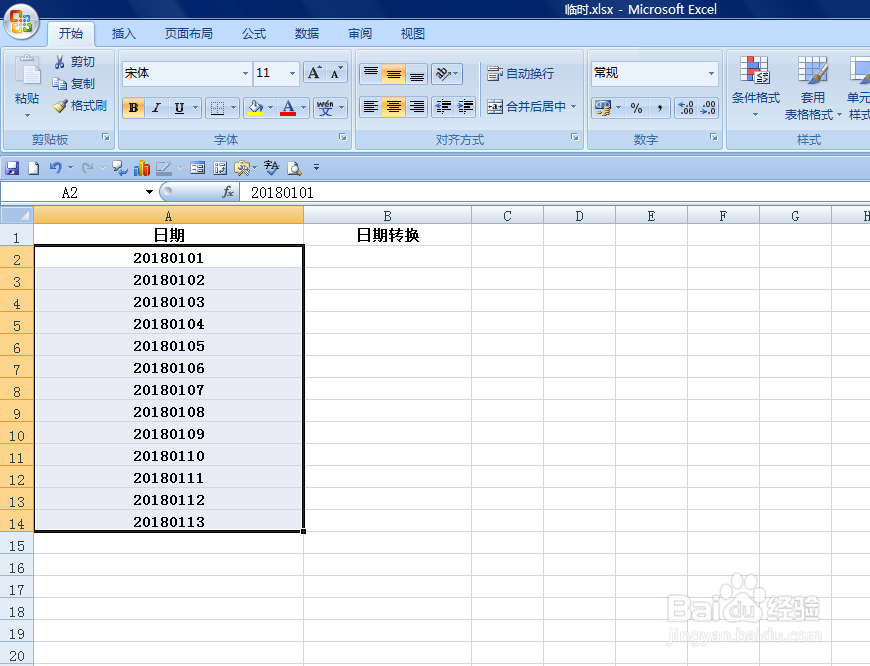Viewport: 870px width, 666px height.
Task: Decrease decimal places
Action: coord(708,108)
